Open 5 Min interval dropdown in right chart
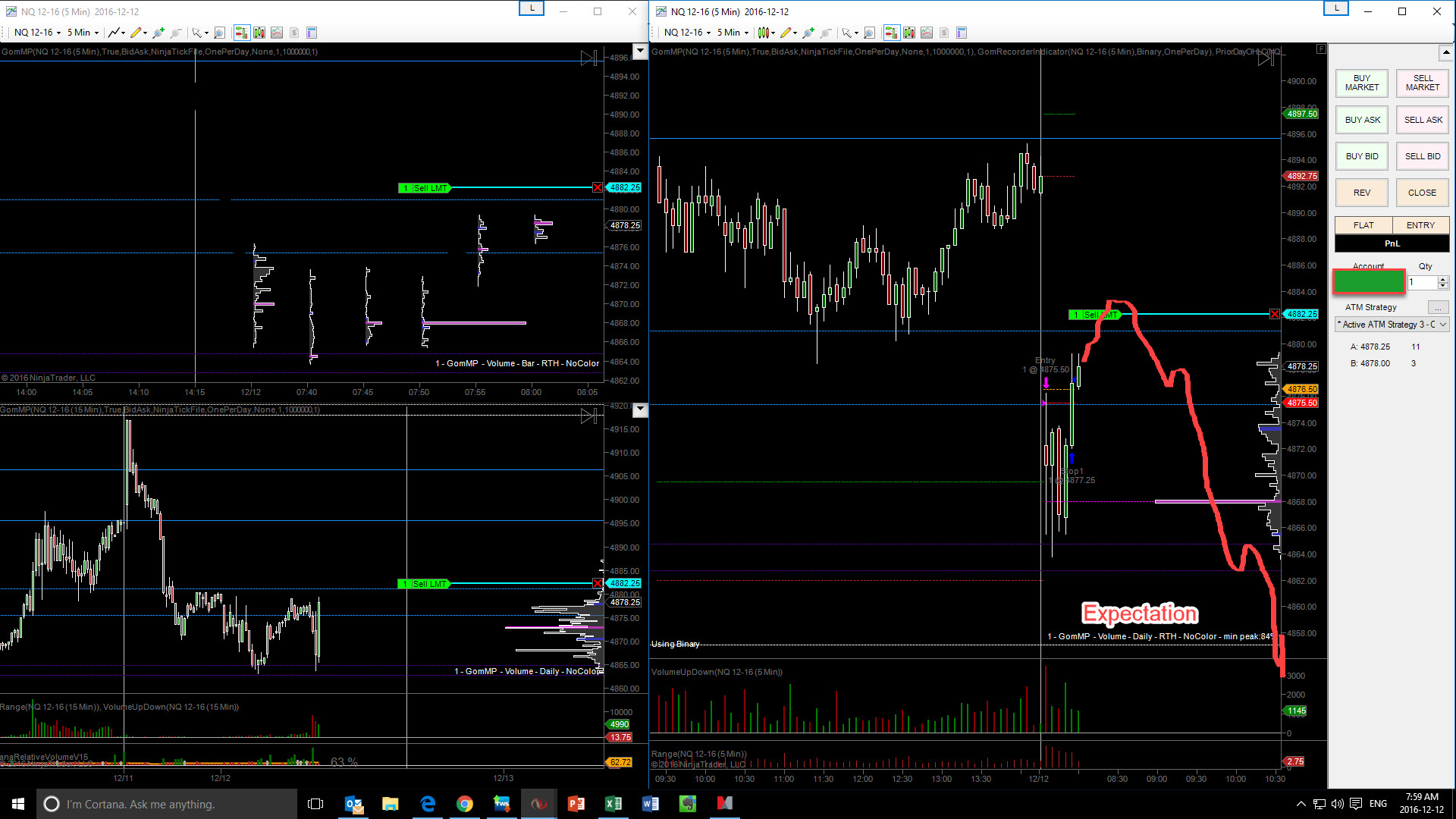Viewport: 1456px width, 819px height. [x=733, y=33]
